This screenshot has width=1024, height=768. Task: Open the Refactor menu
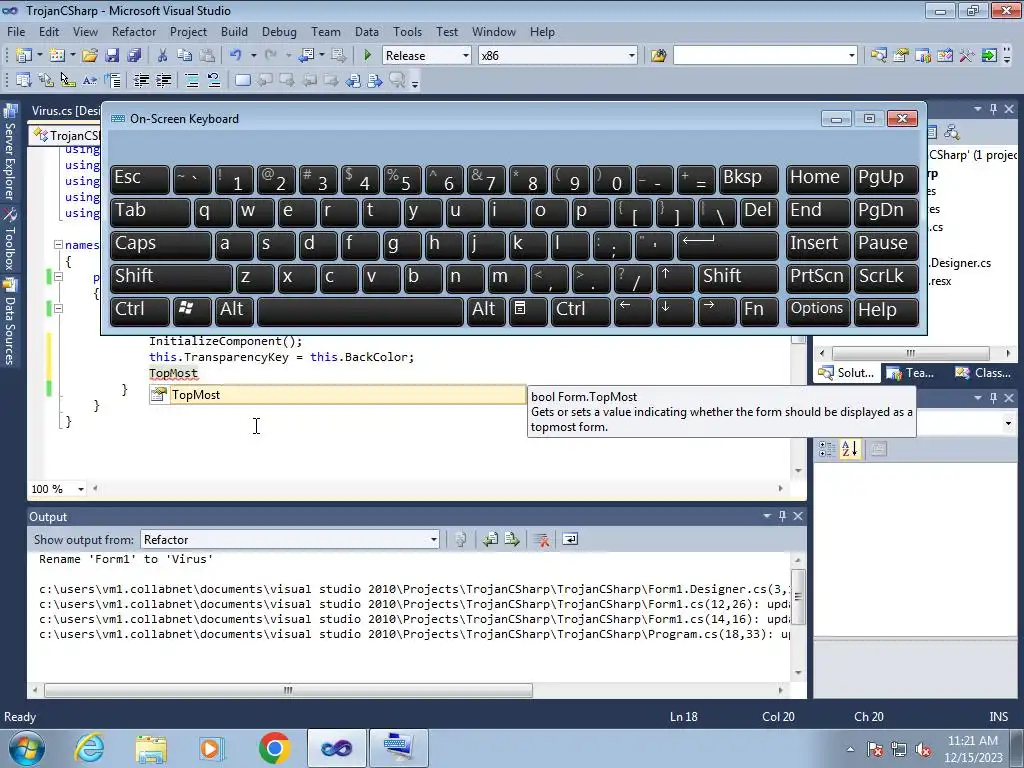click(134, 32)
